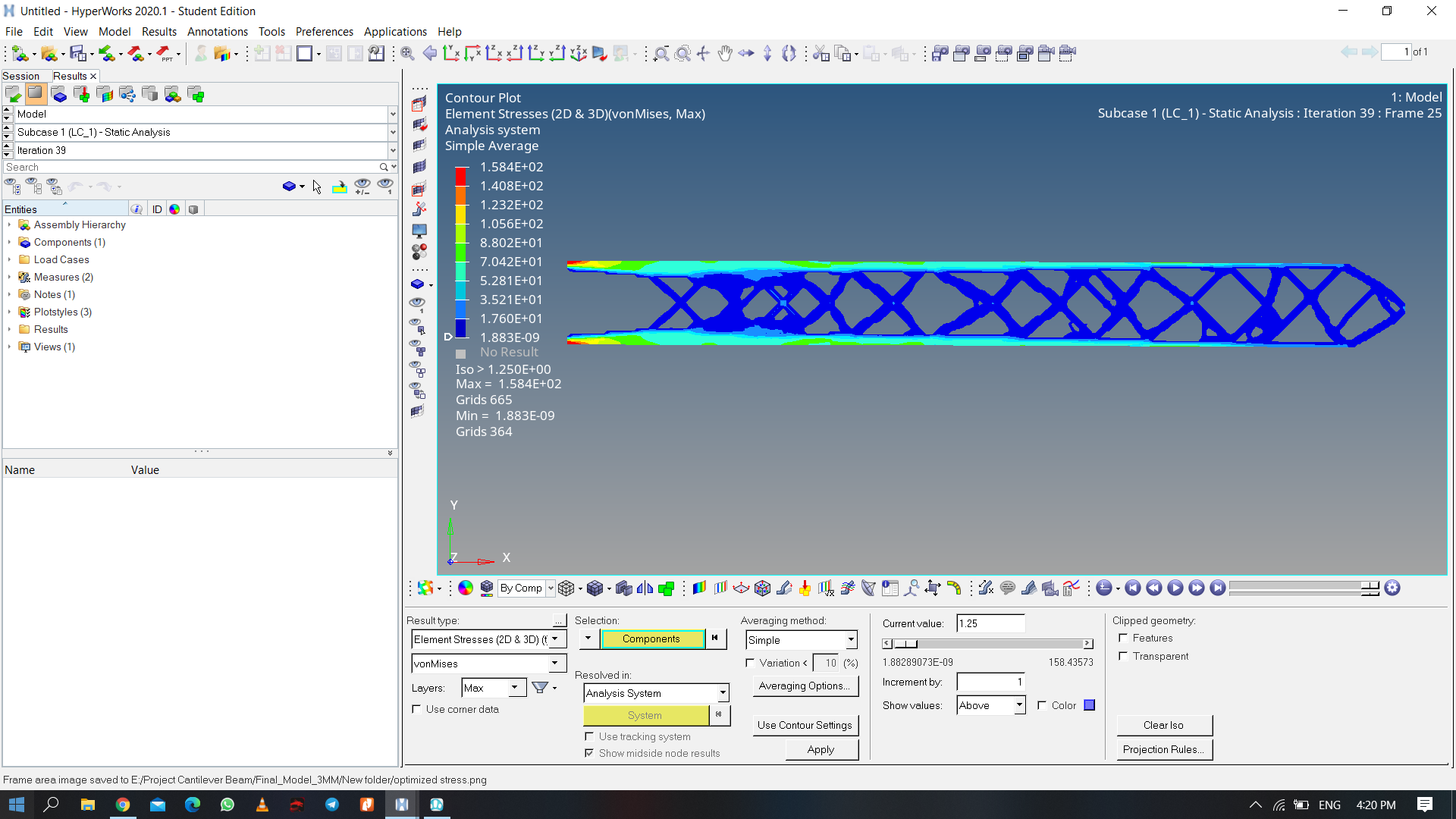Uncheck Show midside node results
The height and width of the screenshot is (819, 1456).
tap(590, 753)
